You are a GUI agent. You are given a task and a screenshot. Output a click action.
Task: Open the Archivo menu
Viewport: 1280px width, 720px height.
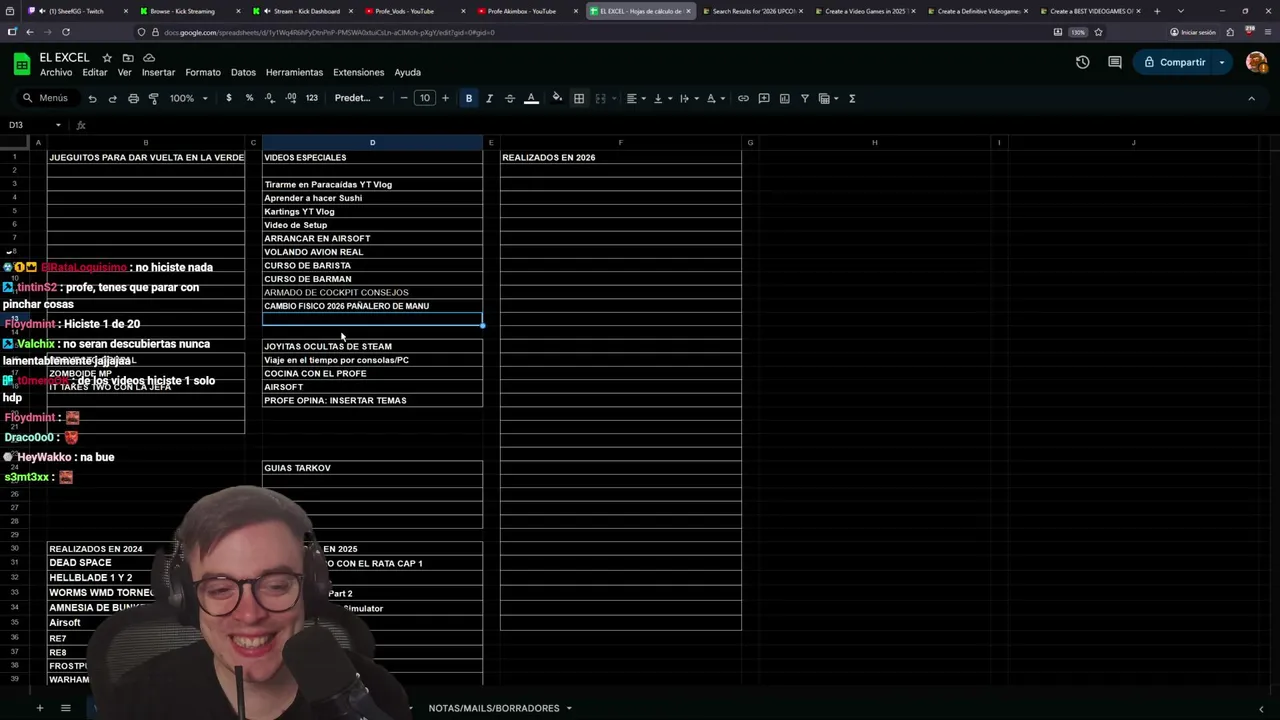click(56, 72)
